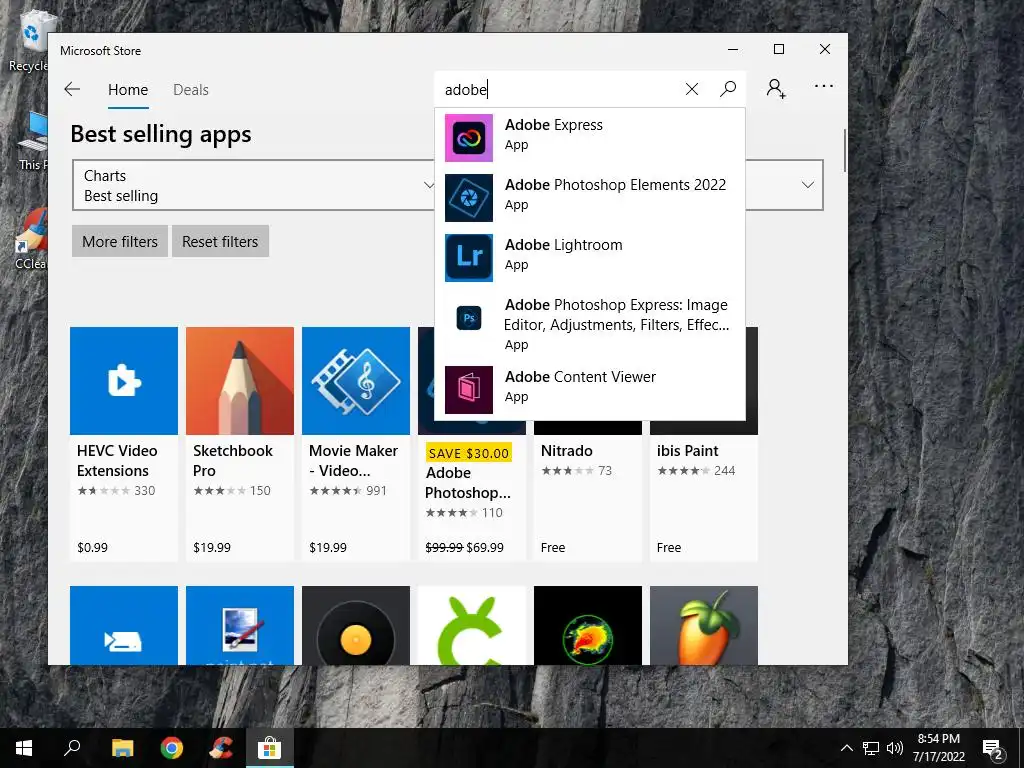Click the Nitrado app title
1024x768 pixels.
(567, 451)
